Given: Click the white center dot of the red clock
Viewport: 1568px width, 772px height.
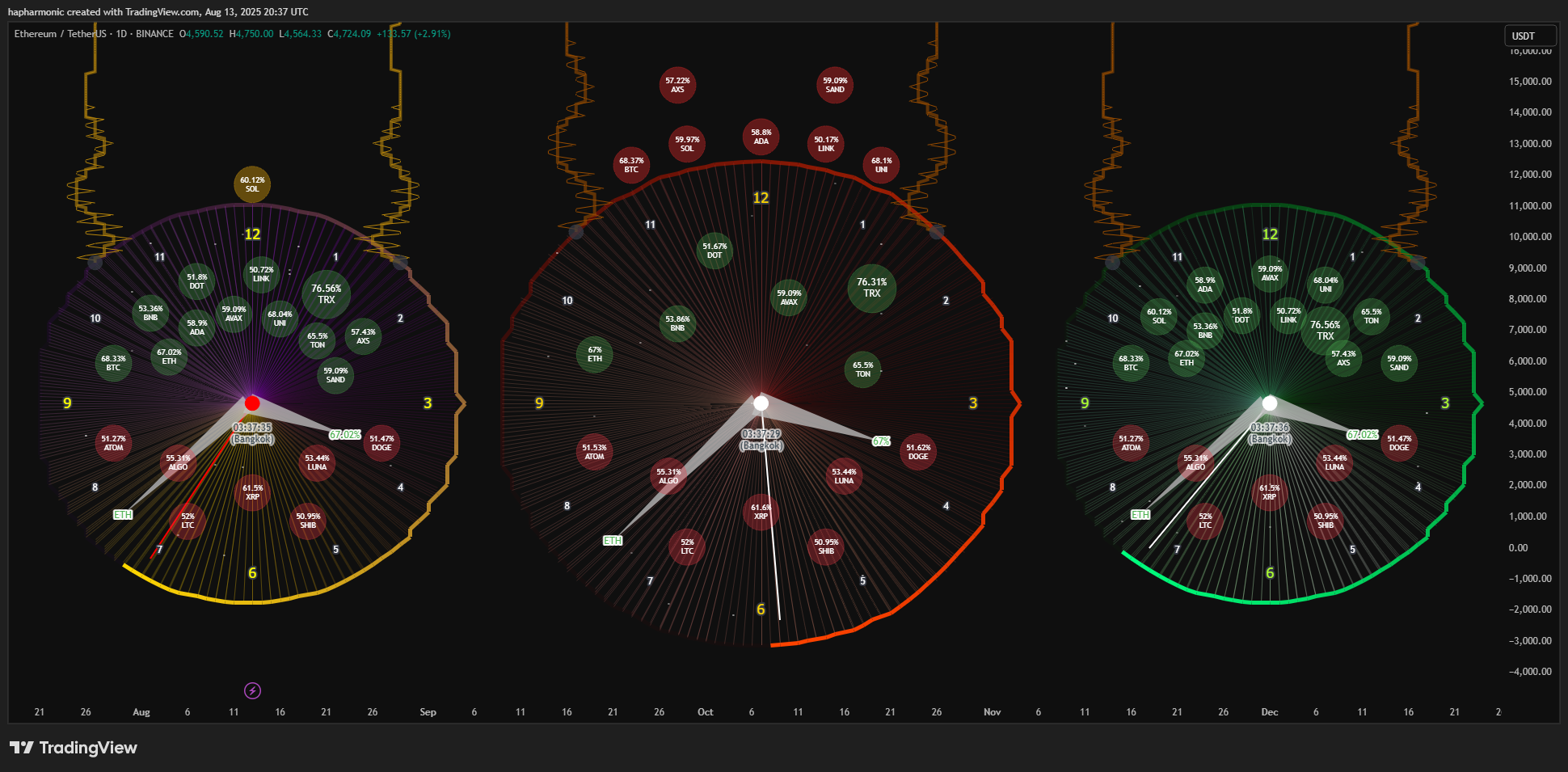Looking at the screenshot, I should click(x=761, y=403).
